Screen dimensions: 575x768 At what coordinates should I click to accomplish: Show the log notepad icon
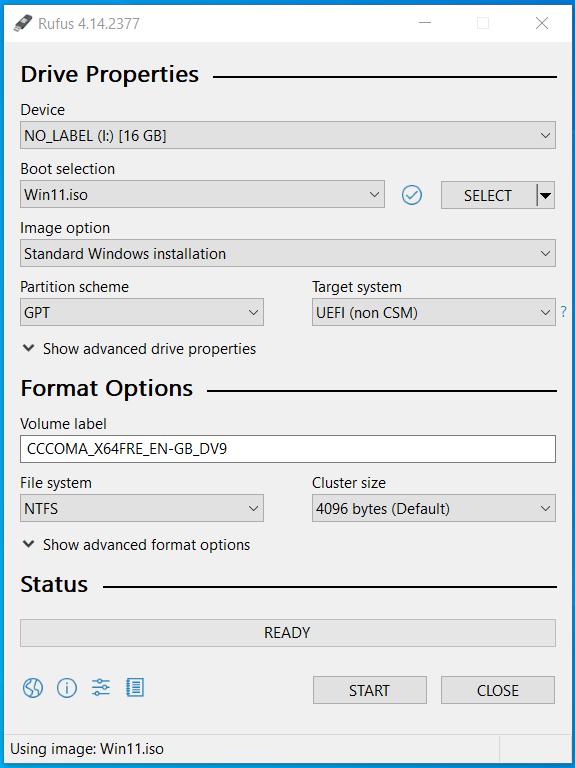click(135, 688)
